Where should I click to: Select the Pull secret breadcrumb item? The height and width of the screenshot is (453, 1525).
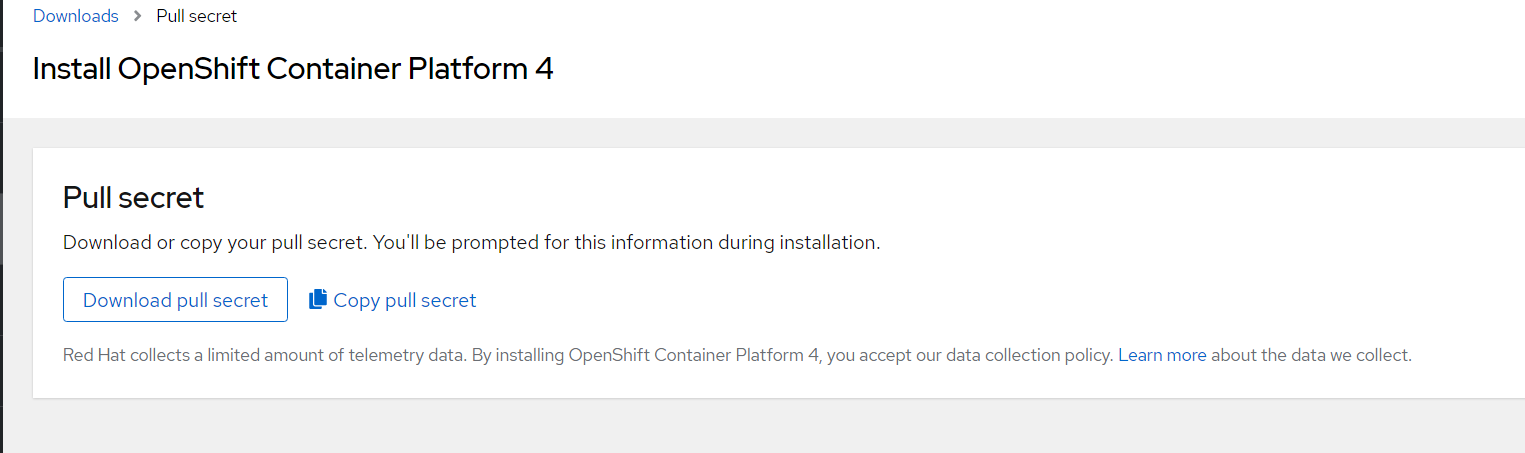coord(196,16)
